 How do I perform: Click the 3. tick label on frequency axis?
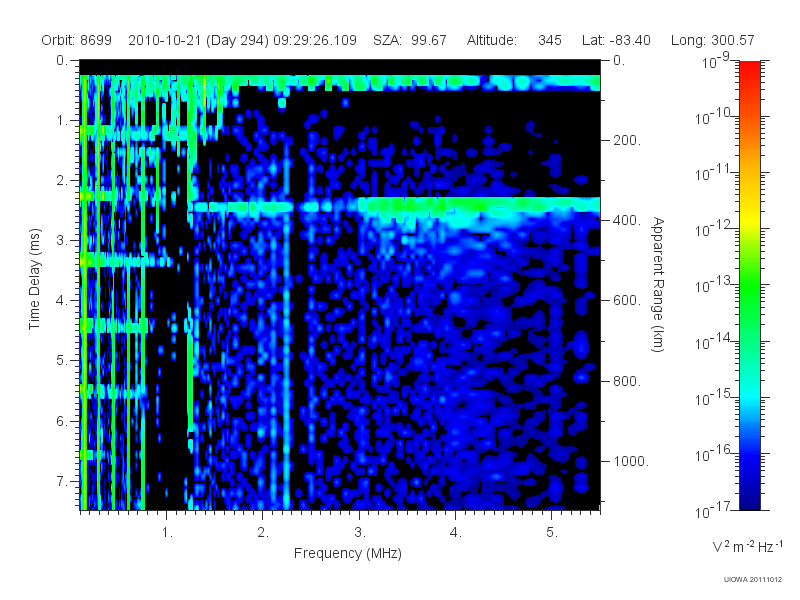click(x=360, y=533)
